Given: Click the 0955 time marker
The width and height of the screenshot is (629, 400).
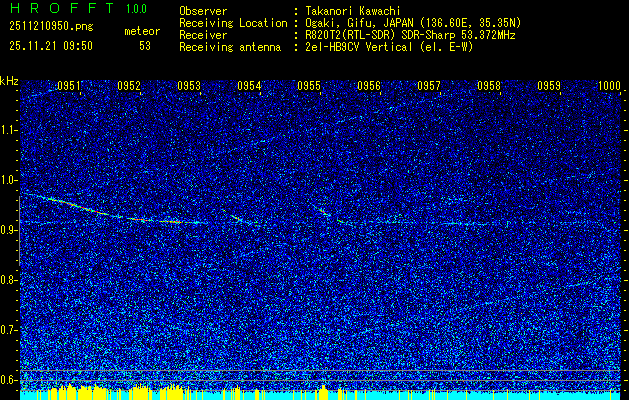Looking at the screenshot, I should point(309,86).
